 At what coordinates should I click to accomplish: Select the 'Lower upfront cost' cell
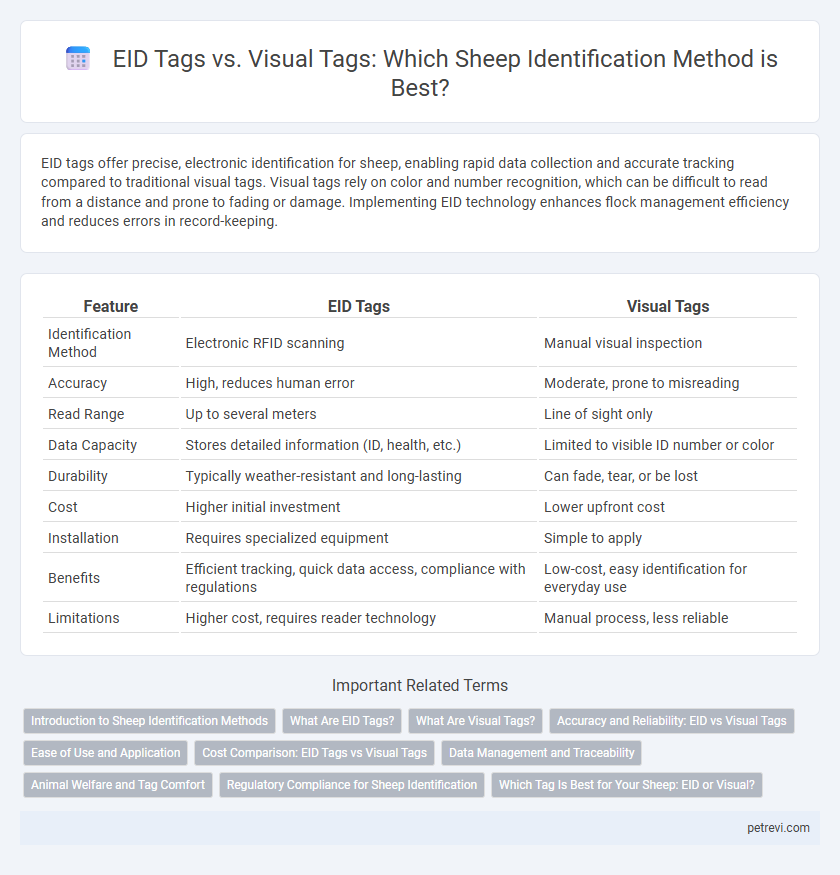668,507
